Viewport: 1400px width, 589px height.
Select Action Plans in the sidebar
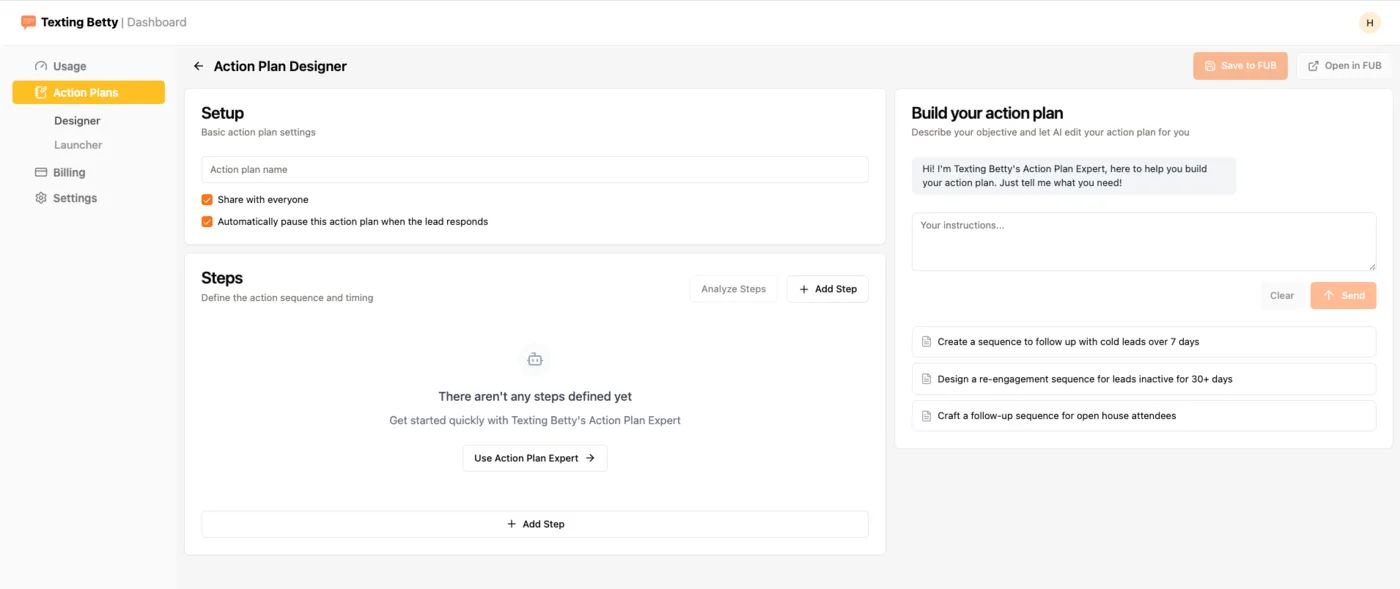(89, 92)
